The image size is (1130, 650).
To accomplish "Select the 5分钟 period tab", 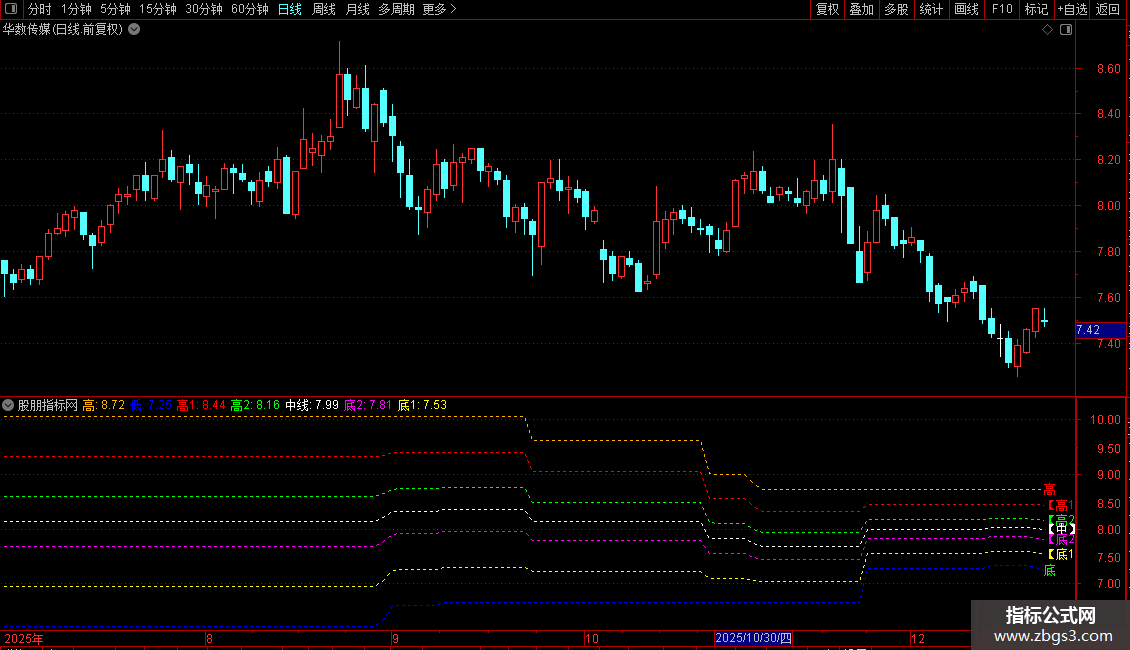I will [x=115, y=9].
